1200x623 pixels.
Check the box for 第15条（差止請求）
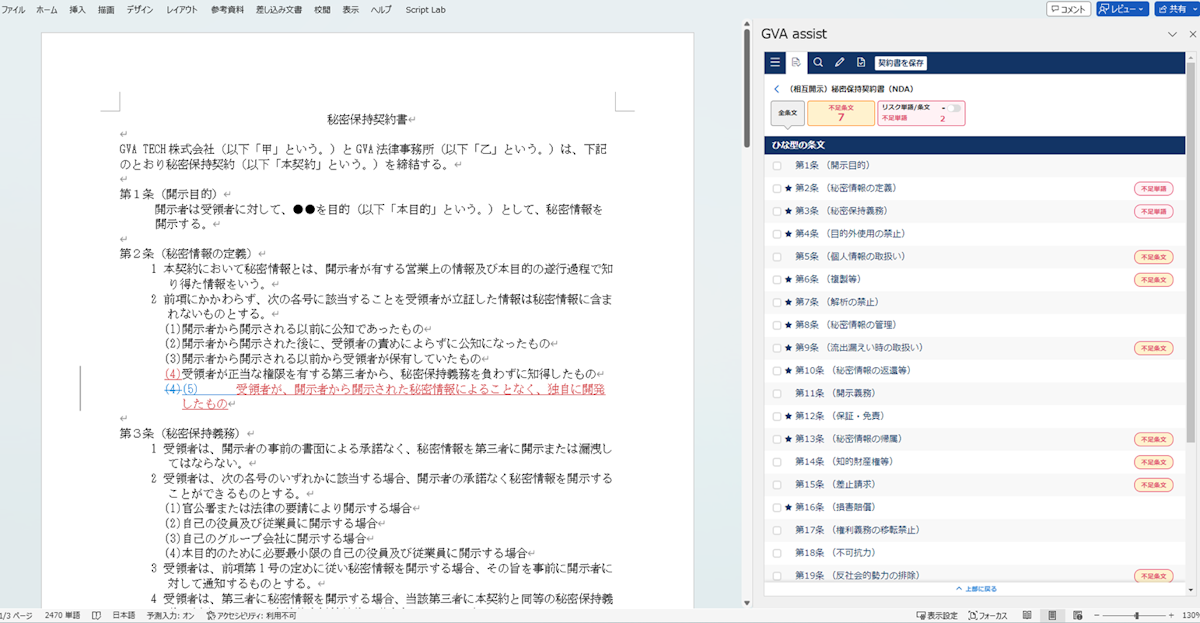[777, 485]
